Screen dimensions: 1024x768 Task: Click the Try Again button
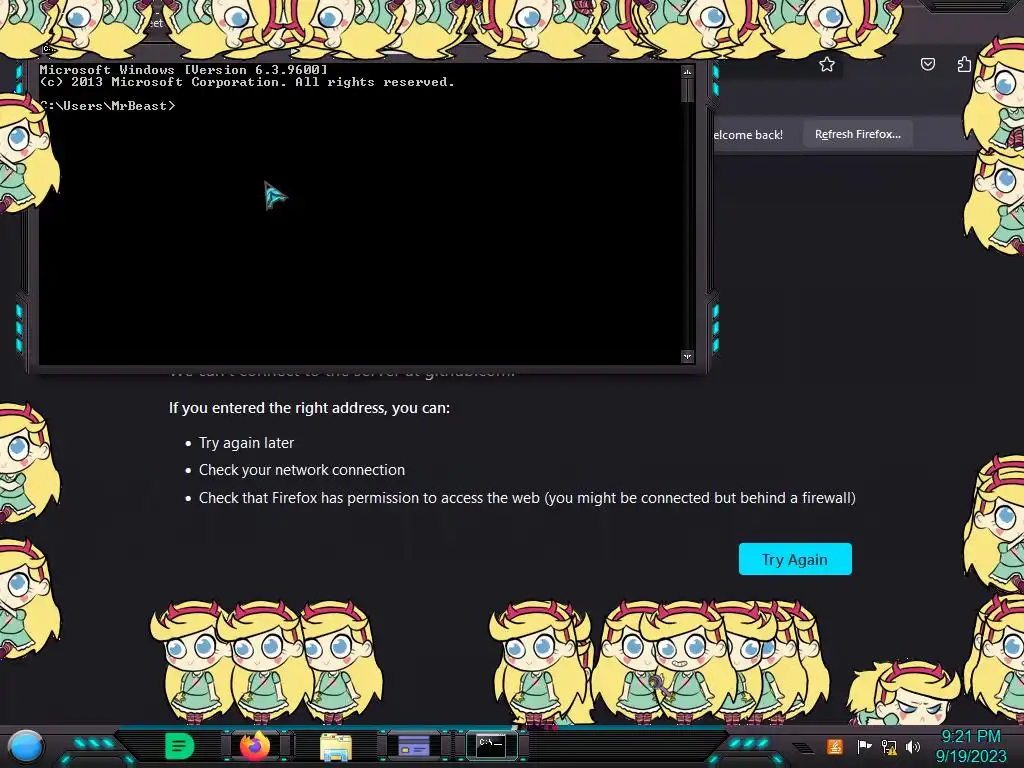pyautogui.click(x=795, y=559)
